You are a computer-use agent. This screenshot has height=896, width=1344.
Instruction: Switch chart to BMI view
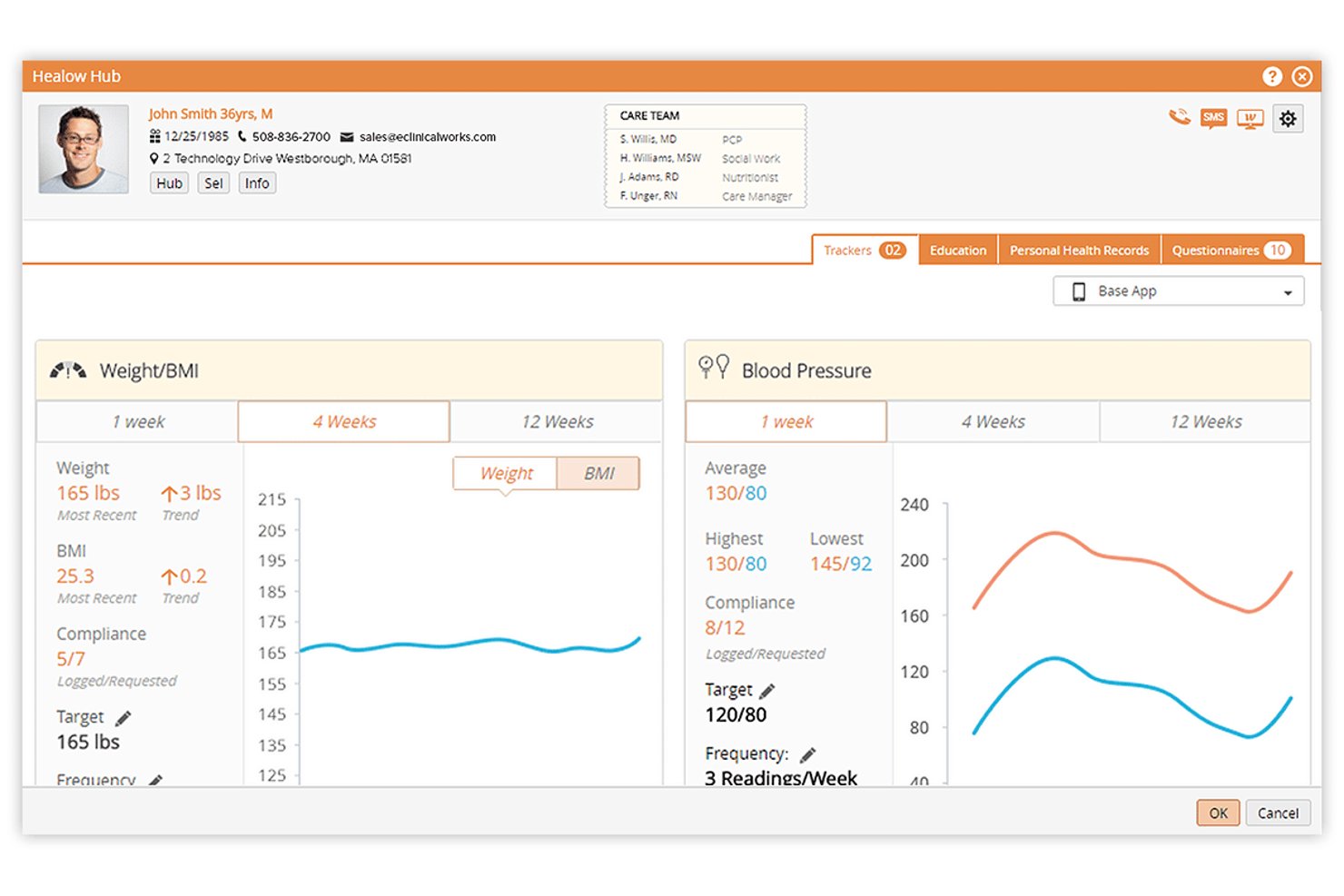598,474
